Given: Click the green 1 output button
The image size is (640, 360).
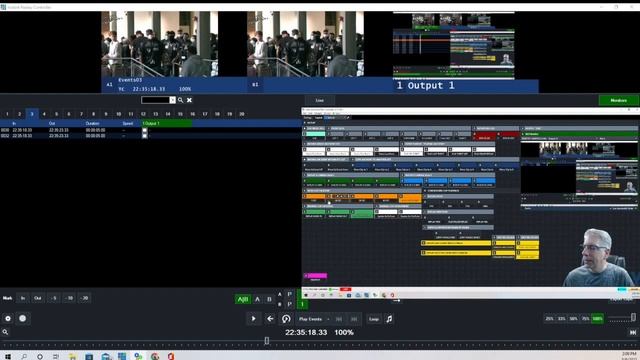Looking at the screenshot, I should pos(302,304).
